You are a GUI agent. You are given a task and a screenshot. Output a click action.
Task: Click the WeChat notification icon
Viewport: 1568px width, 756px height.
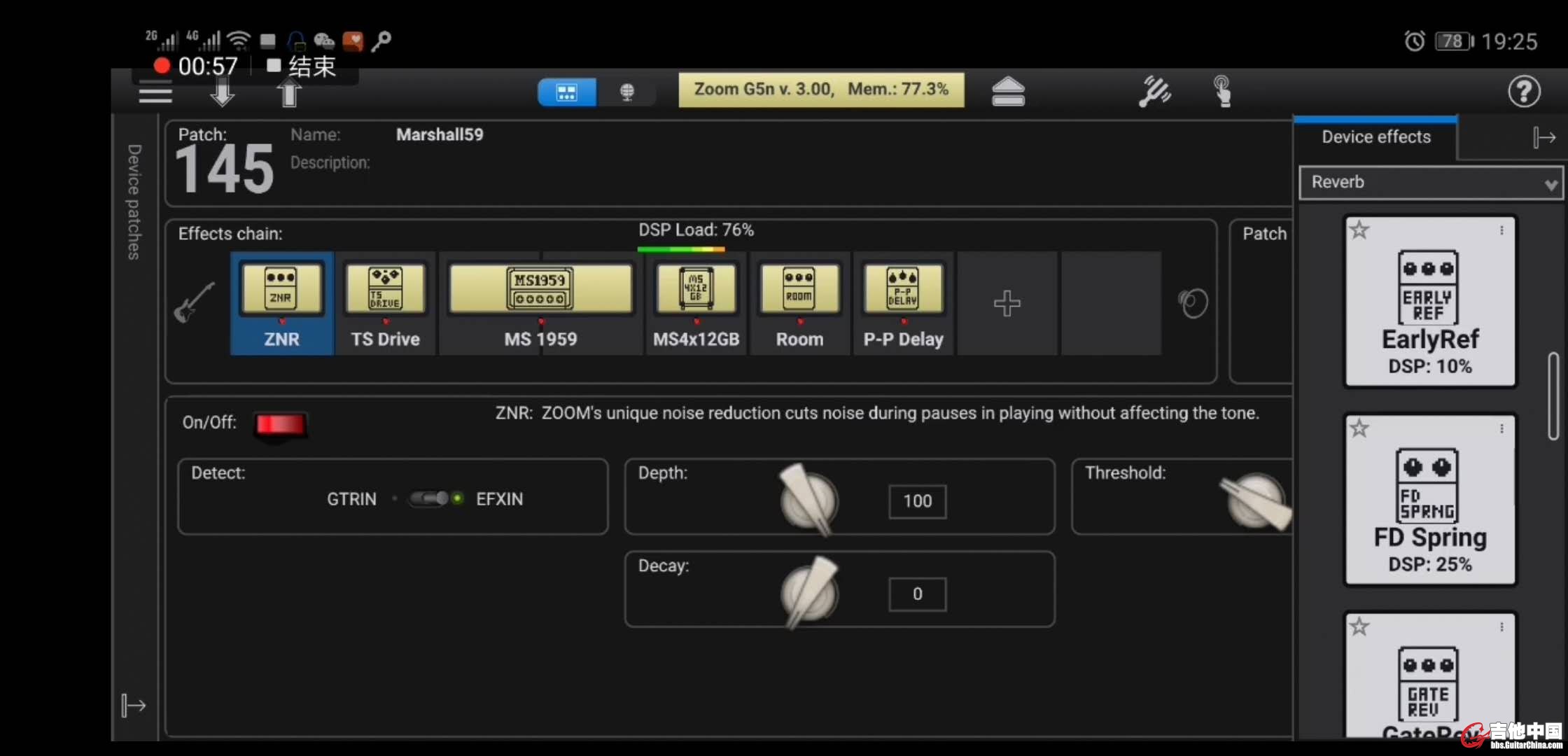pyautogui.click(x=323, y=41)
